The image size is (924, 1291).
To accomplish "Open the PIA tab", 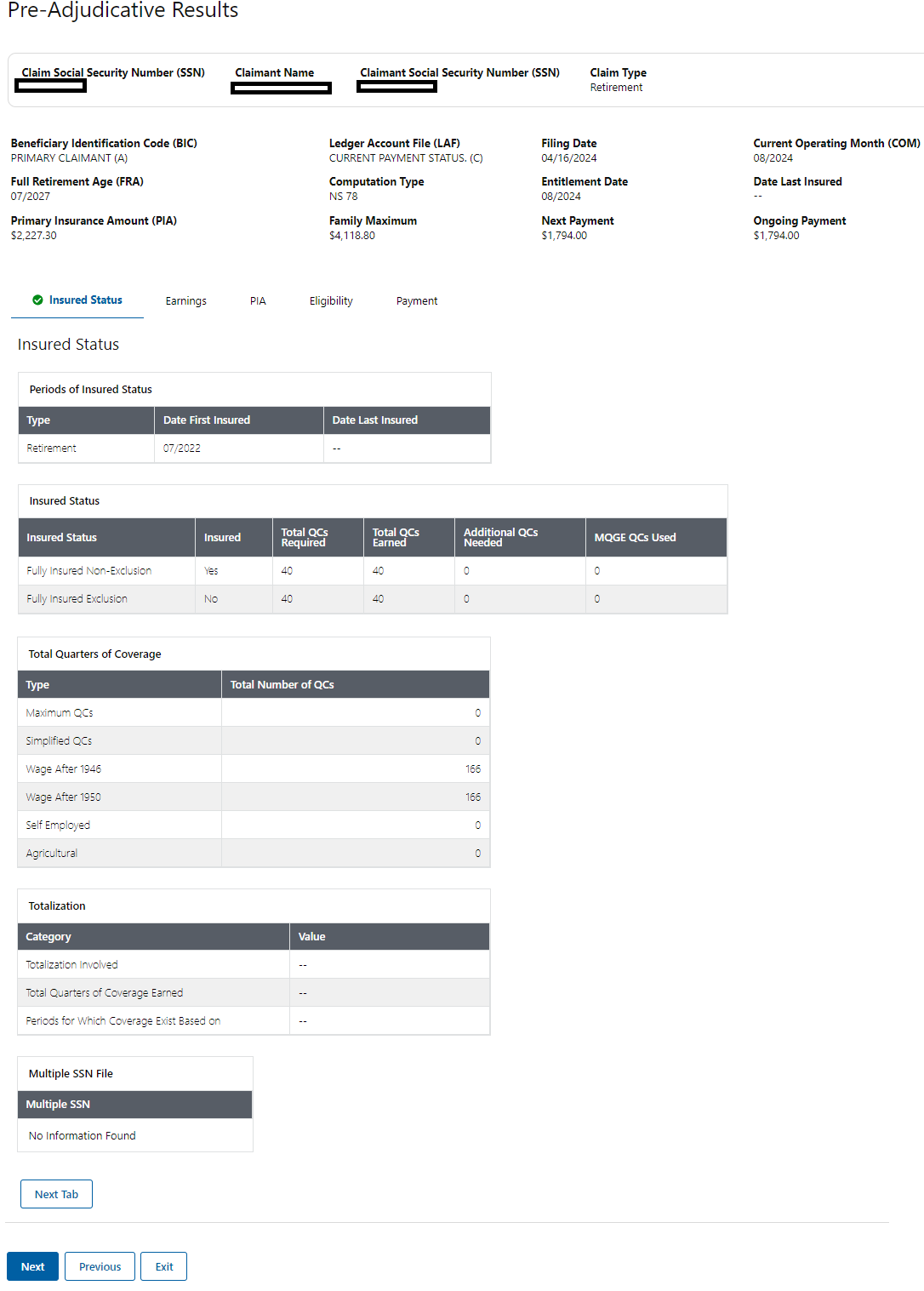I will [x=258, y=301].
